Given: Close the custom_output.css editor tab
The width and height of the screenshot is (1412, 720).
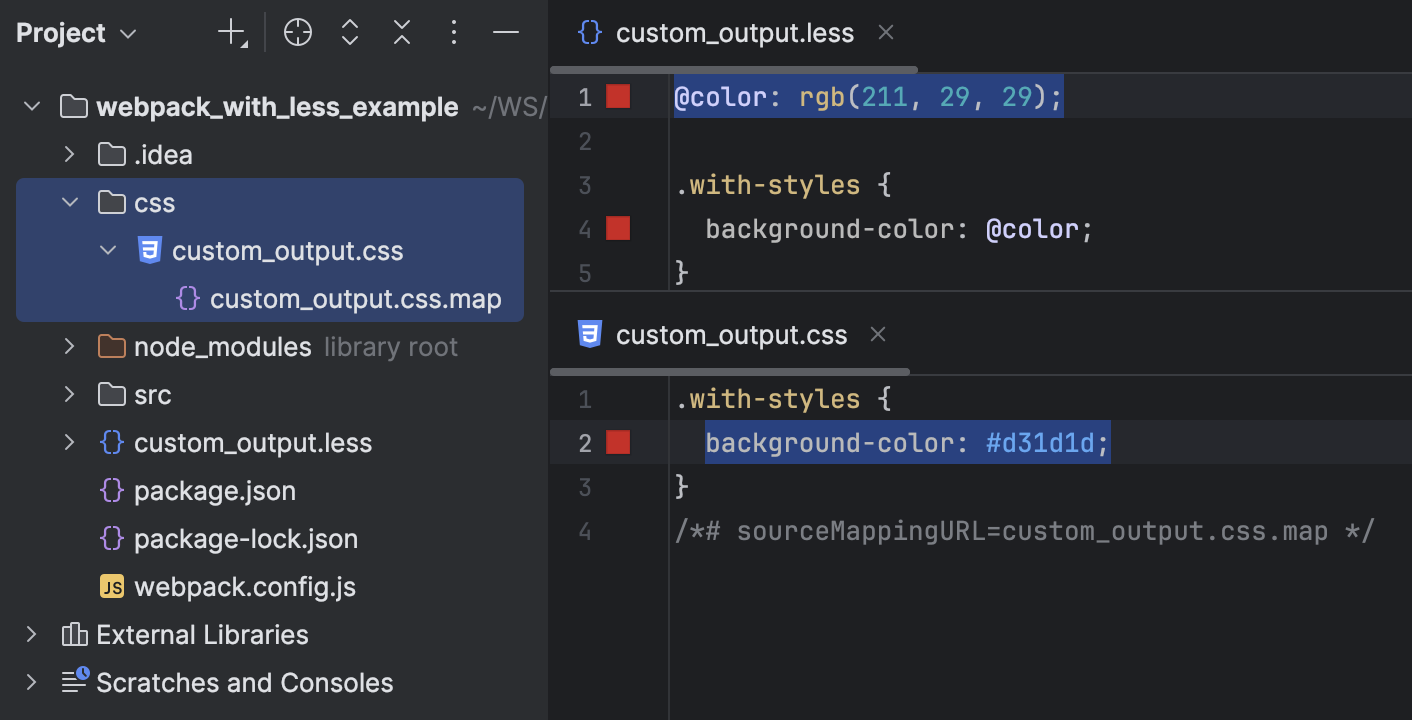Looking at the screenshot, I should (x=877, y=334).
